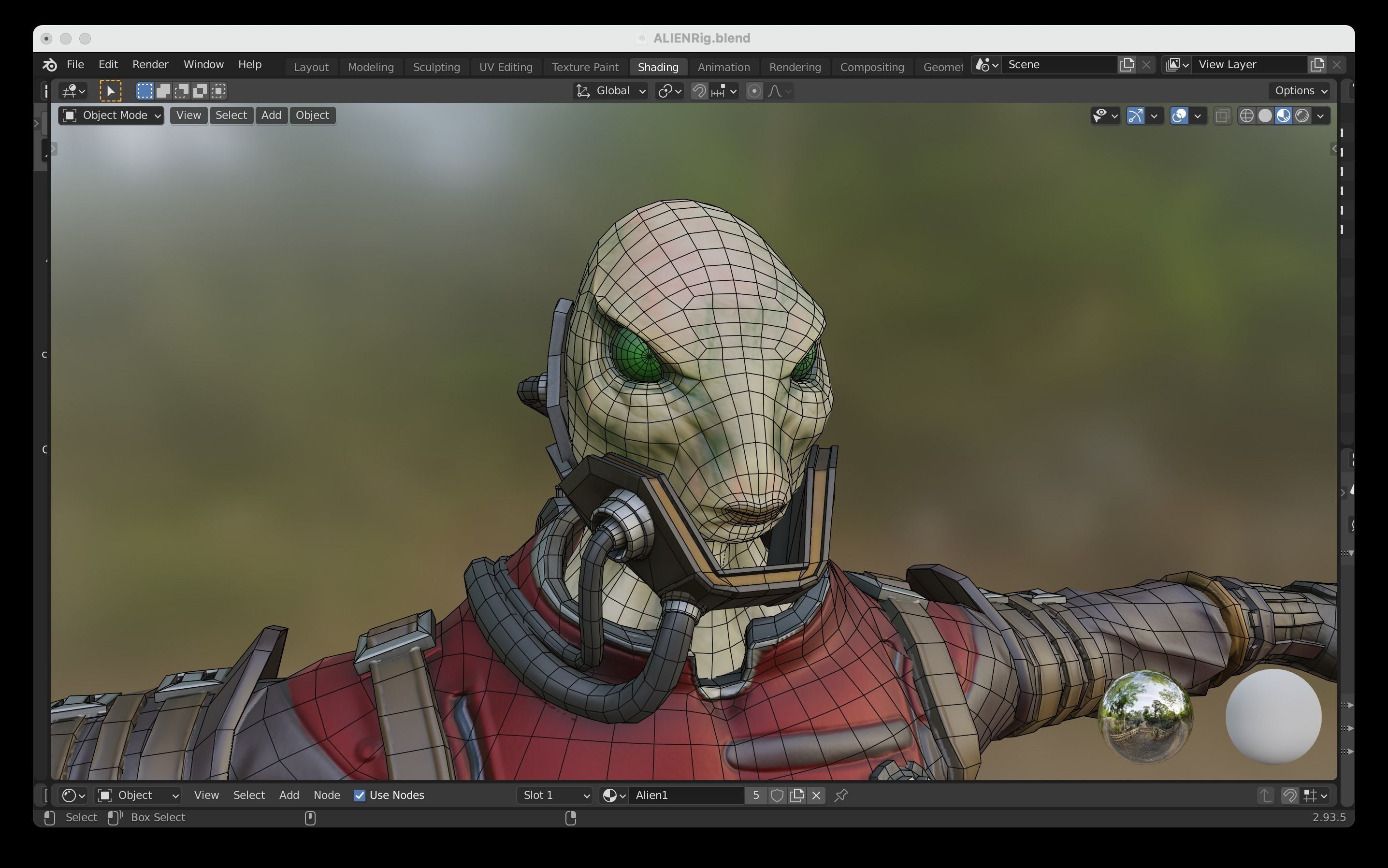
Task: Switch to wireframe viewport shading
Action: pos(1246,116)
